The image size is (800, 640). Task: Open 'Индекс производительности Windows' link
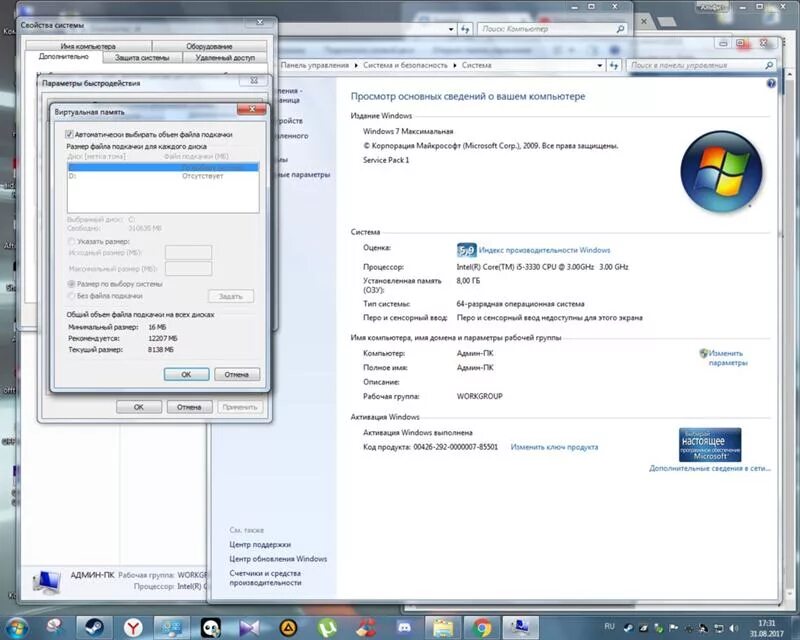pos(544,250)
